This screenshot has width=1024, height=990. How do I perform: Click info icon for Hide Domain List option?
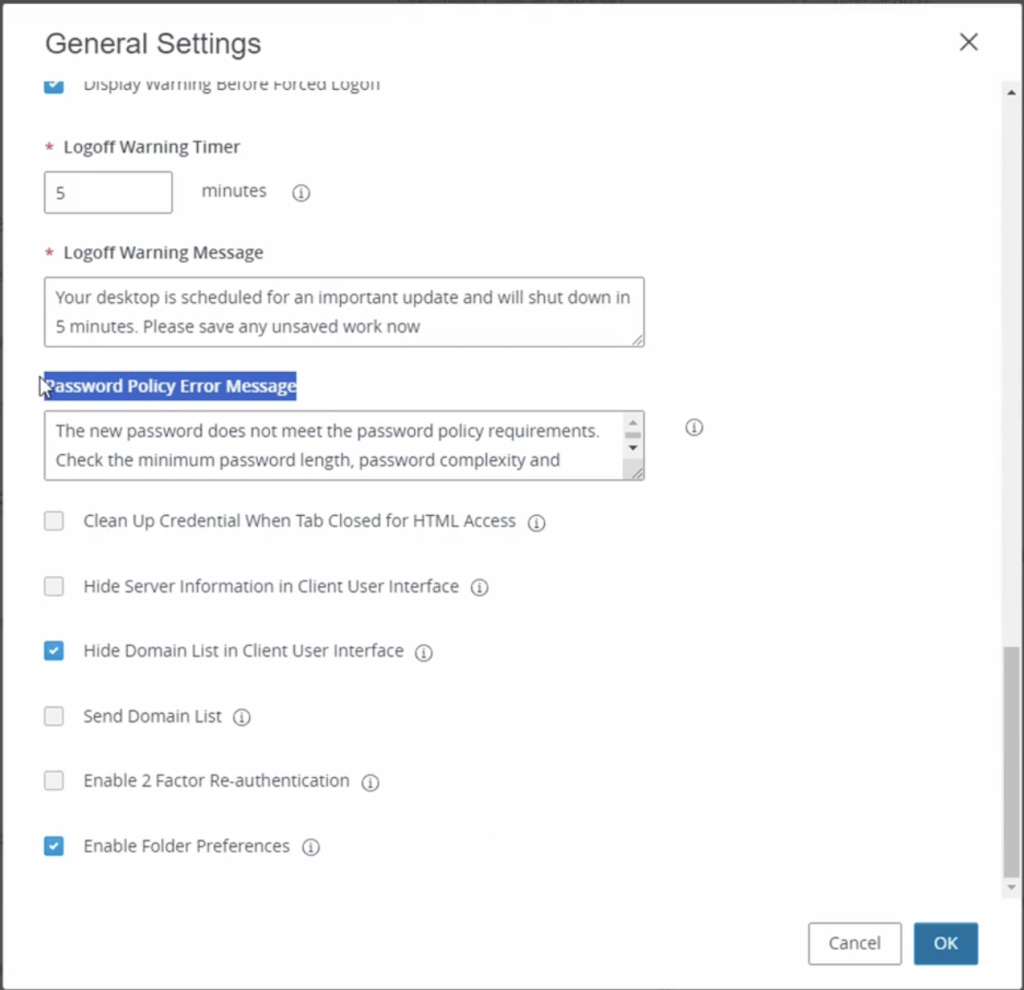point(424,652)
